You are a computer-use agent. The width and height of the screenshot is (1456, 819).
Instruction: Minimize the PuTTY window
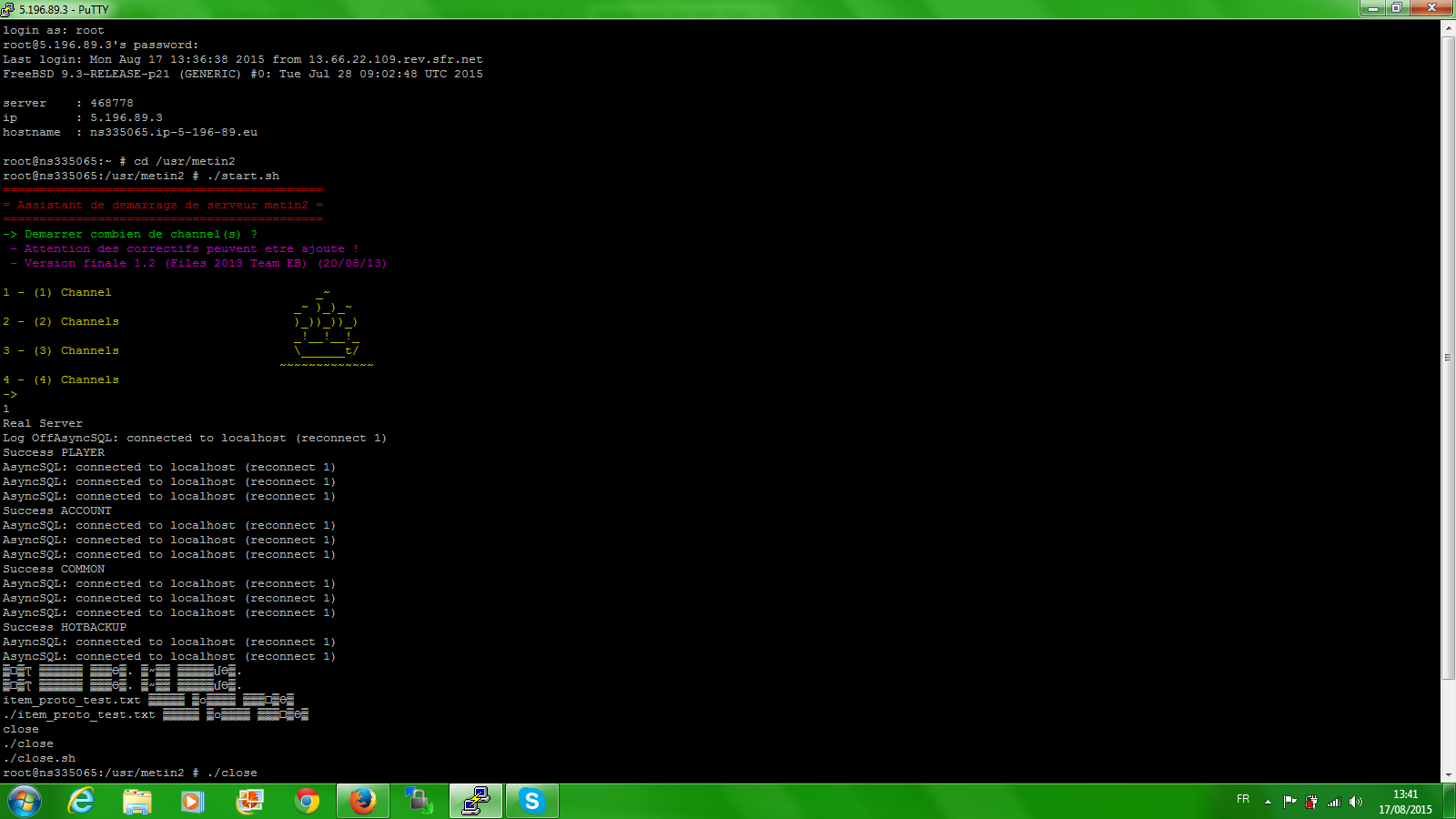[1372, 8]
